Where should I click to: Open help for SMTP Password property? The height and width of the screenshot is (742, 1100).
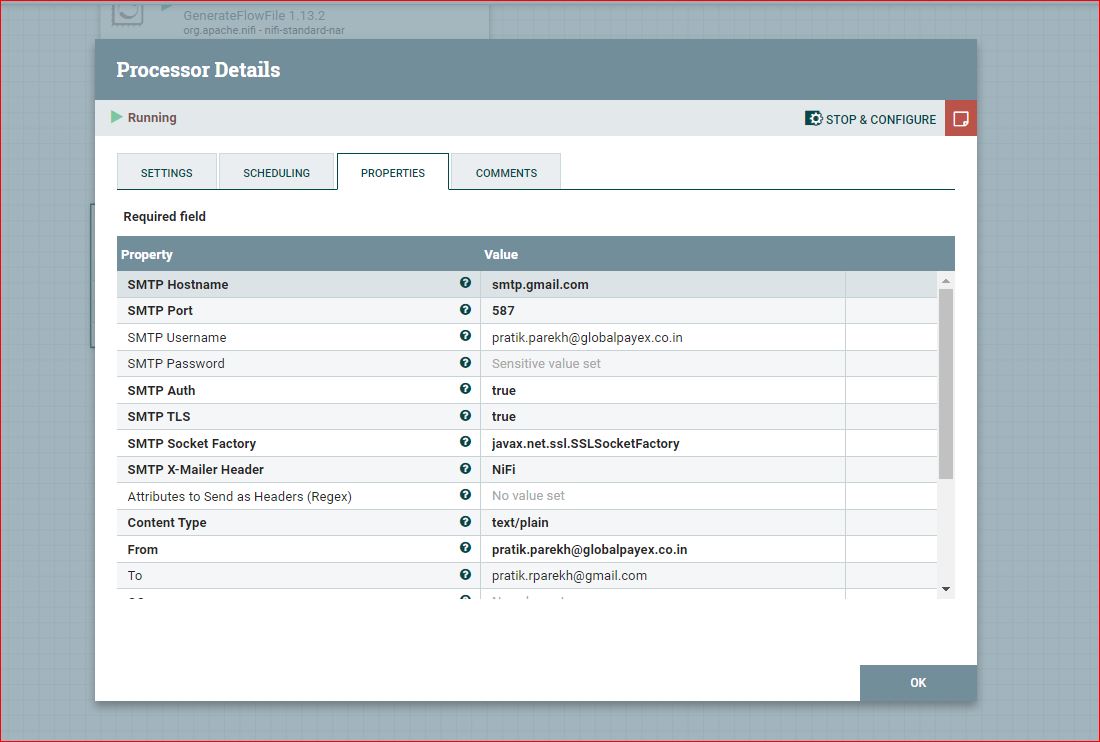pyautogui.click(x=465, y=363)
